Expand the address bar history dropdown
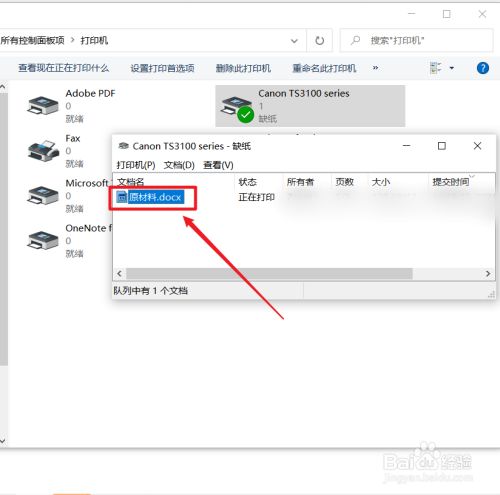The image size is (500, 495). click(294, 41)
